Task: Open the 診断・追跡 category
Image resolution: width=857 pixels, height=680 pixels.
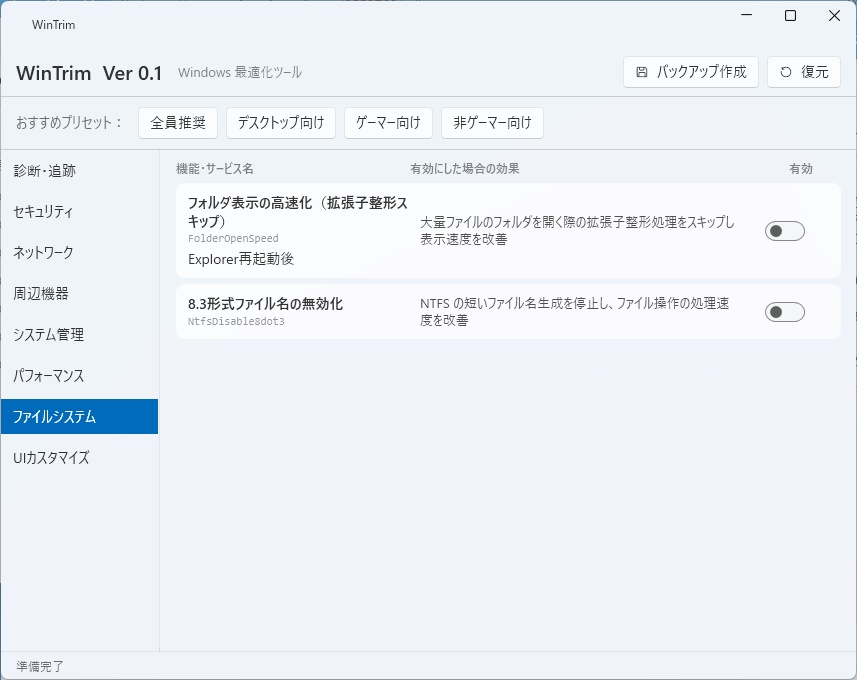Action: [x=79, y=171]
